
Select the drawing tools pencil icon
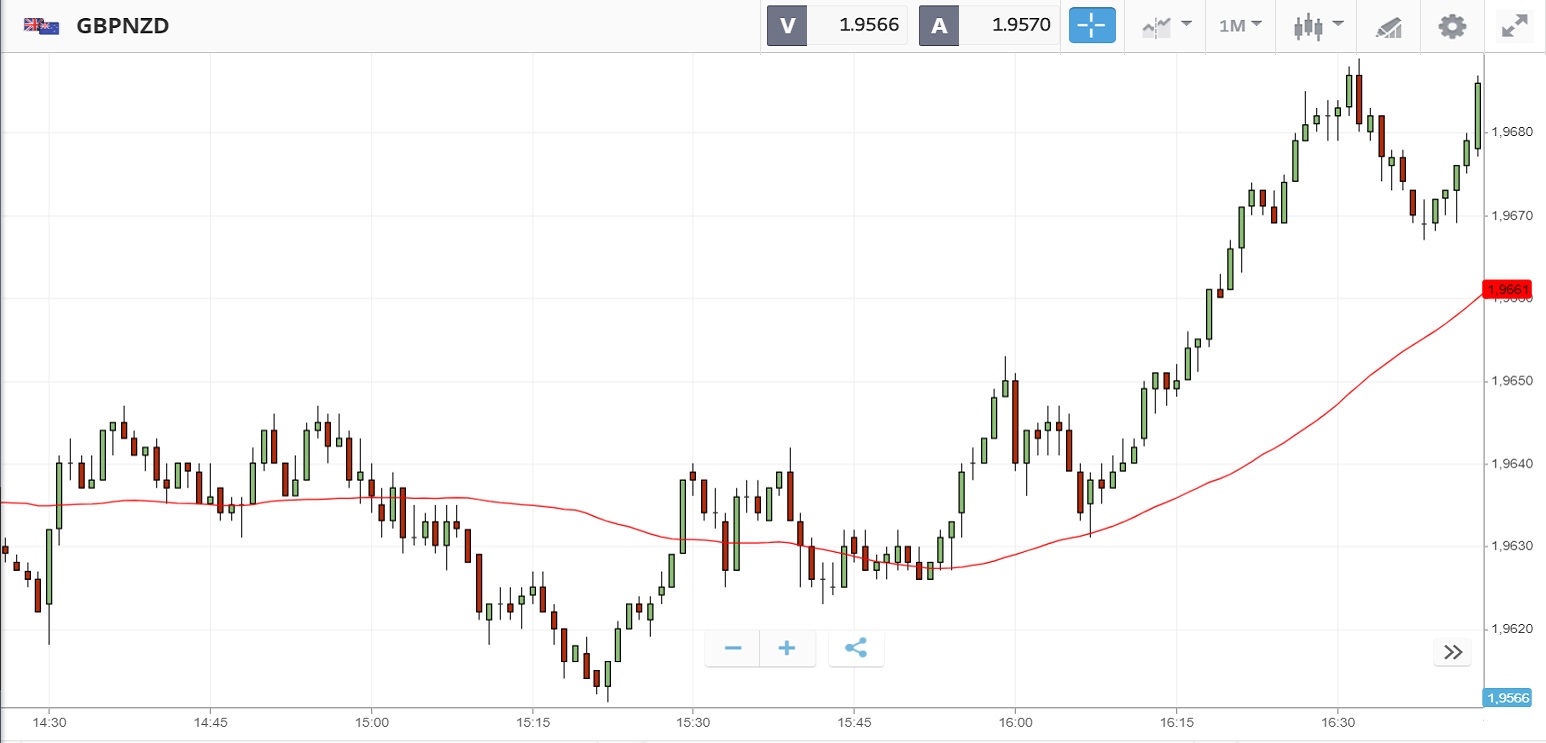[1389, 26]
